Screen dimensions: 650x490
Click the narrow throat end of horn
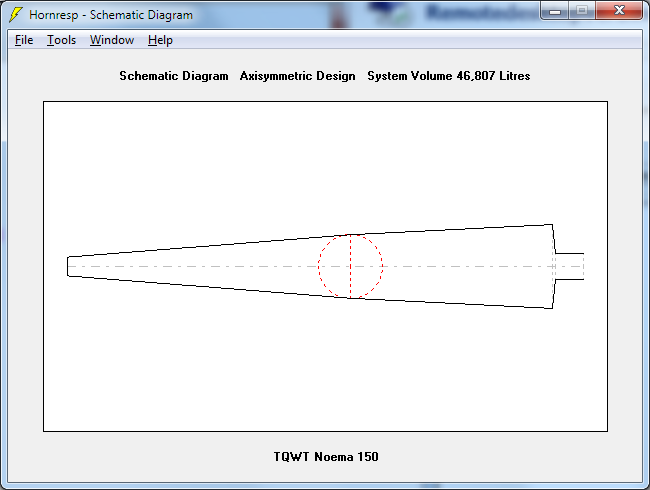pos(69,266)
